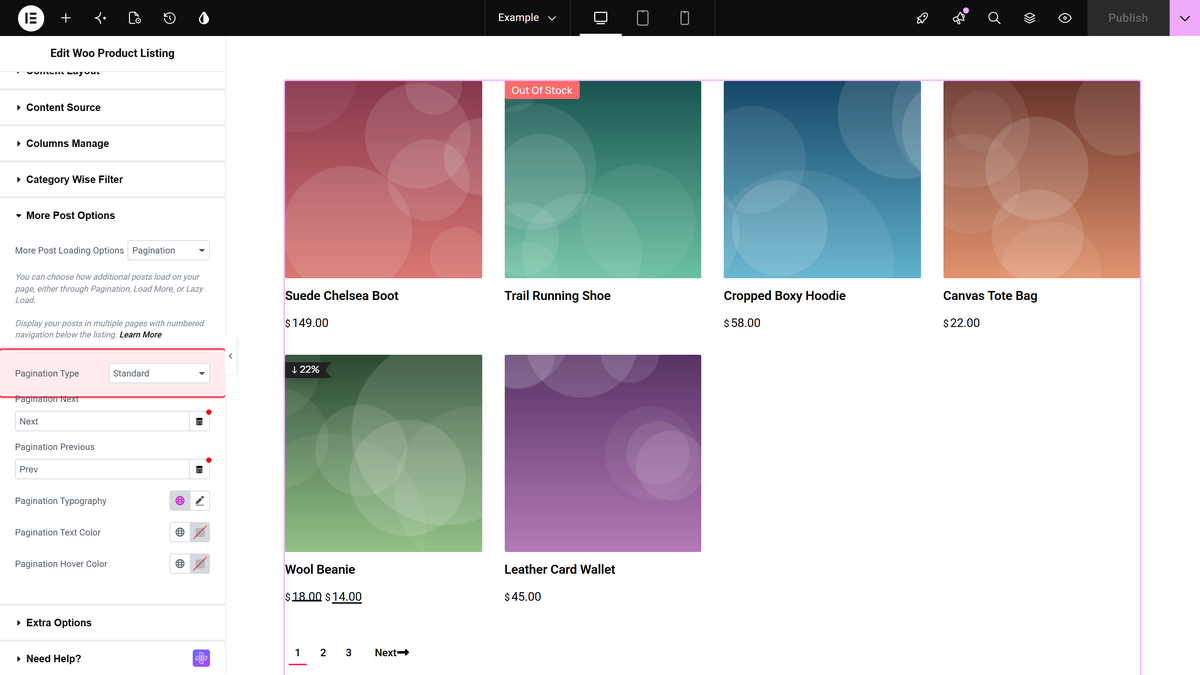Click the Trail Running Shoe title
This screenshot has height=675, width=1200.
coord(558,296)
